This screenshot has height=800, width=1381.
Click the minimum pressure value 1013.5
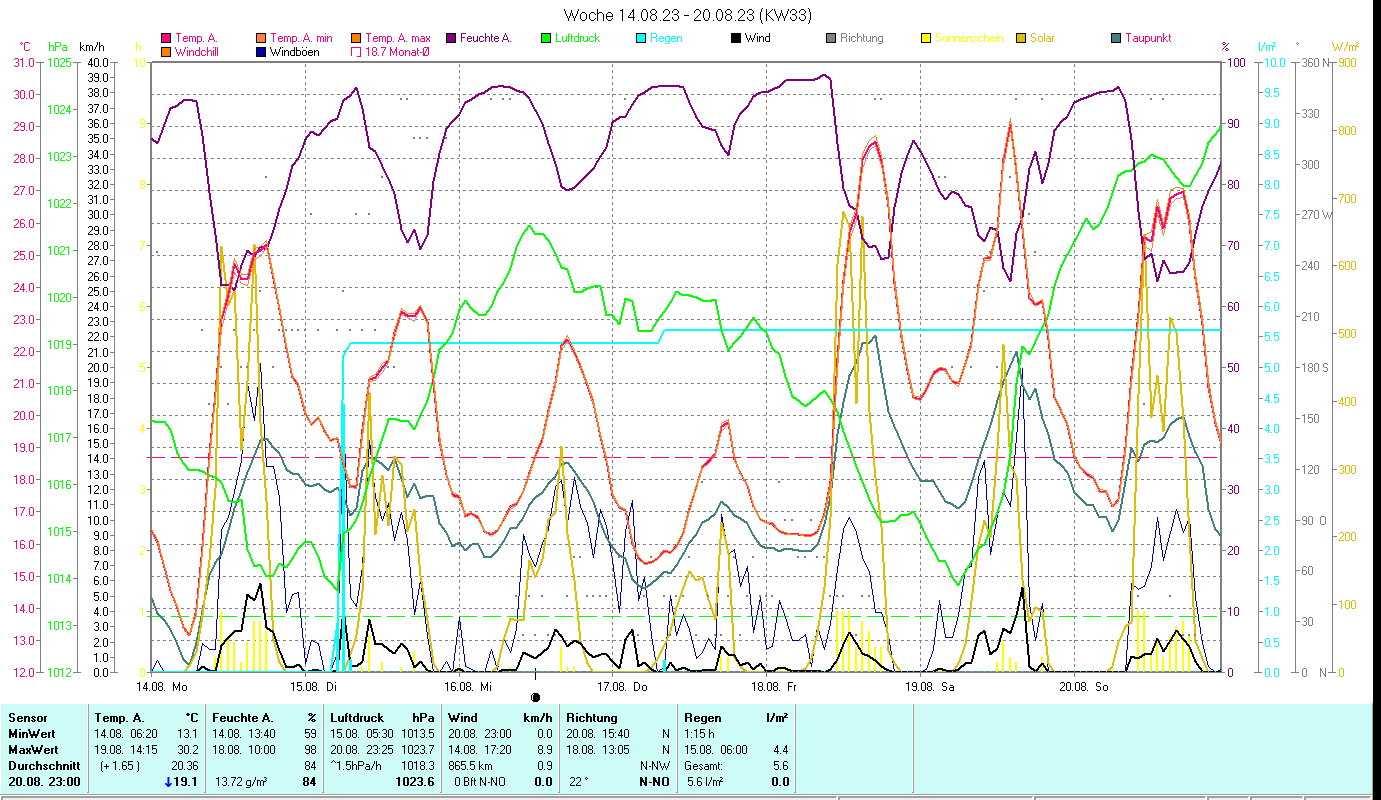(x=418, y=734)
